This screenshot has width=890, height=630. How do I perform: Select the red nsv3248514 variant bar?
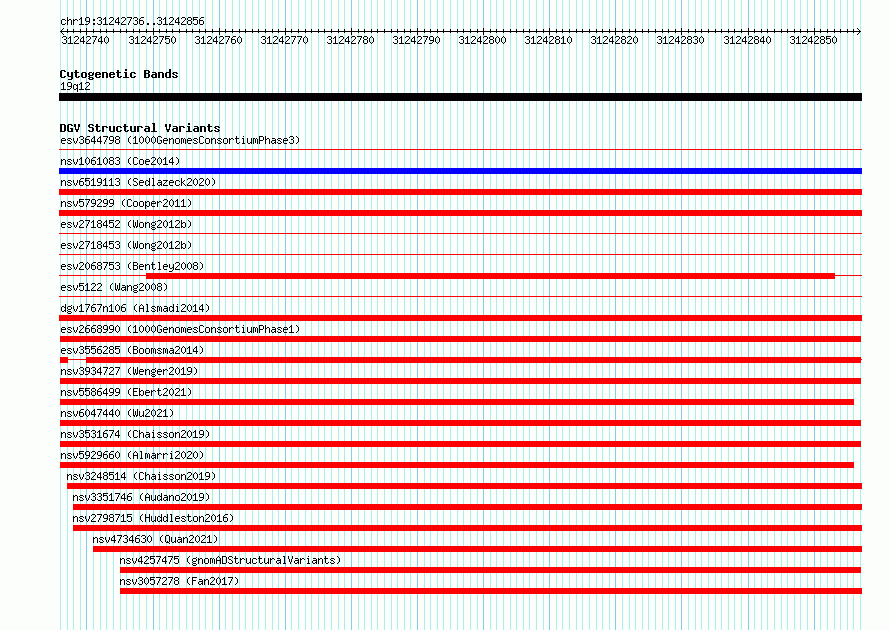(464, 486)
